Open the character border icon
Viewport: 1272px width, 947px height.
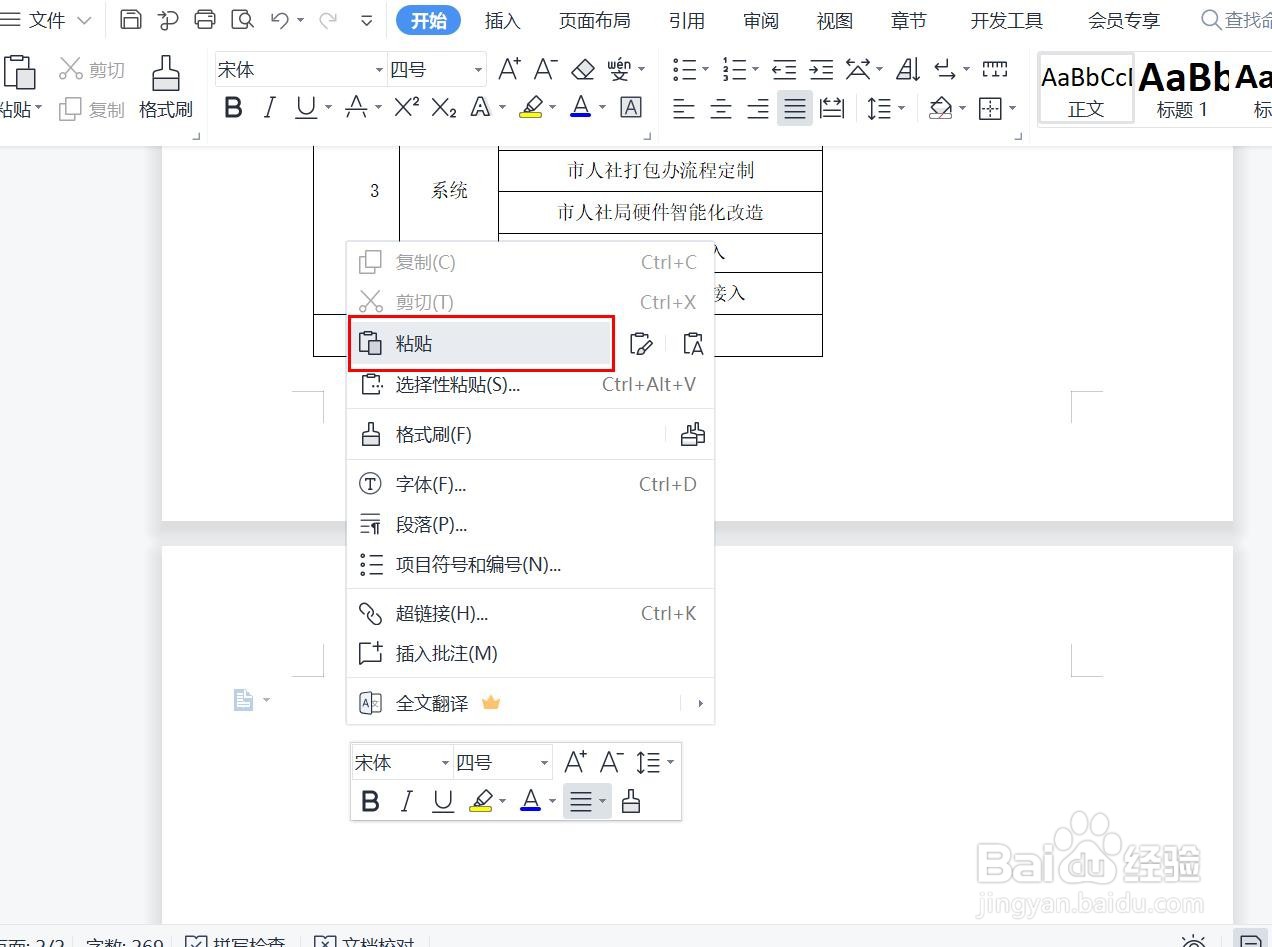coord(630,107)
